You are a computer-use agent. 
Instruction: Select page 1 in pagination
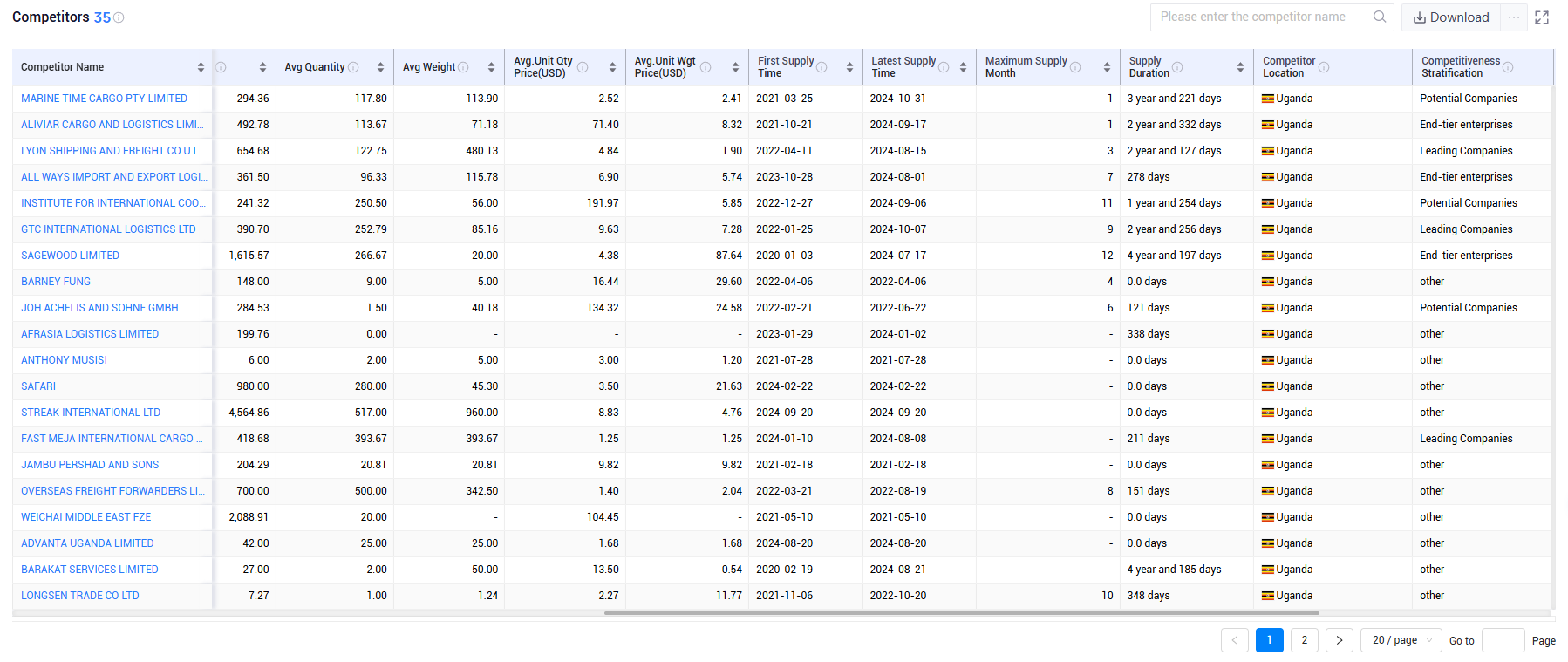(1270, 640)
